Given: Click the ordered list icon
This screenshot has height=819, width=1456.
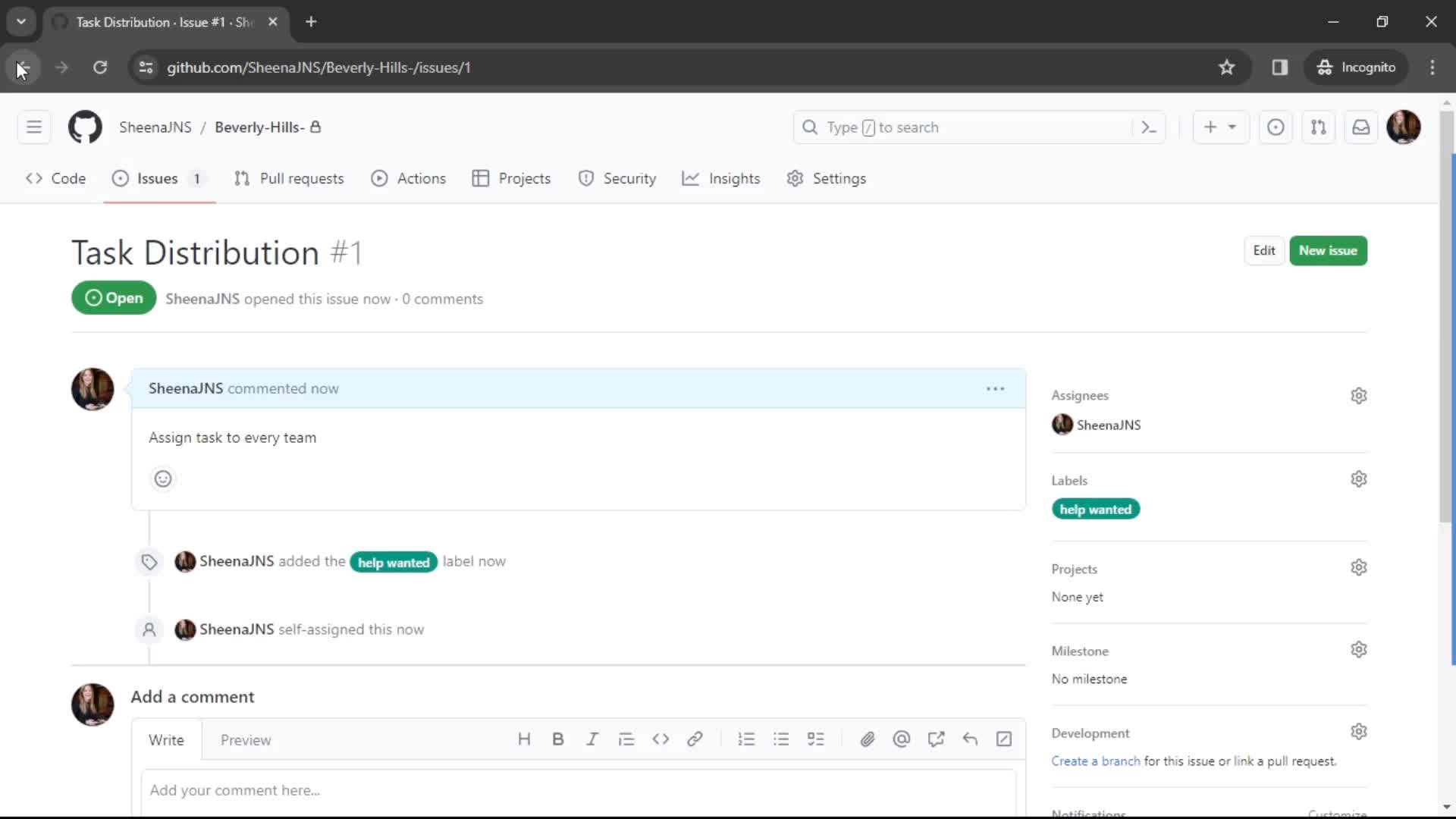Looking at the screenshot, I should [746, 739].
